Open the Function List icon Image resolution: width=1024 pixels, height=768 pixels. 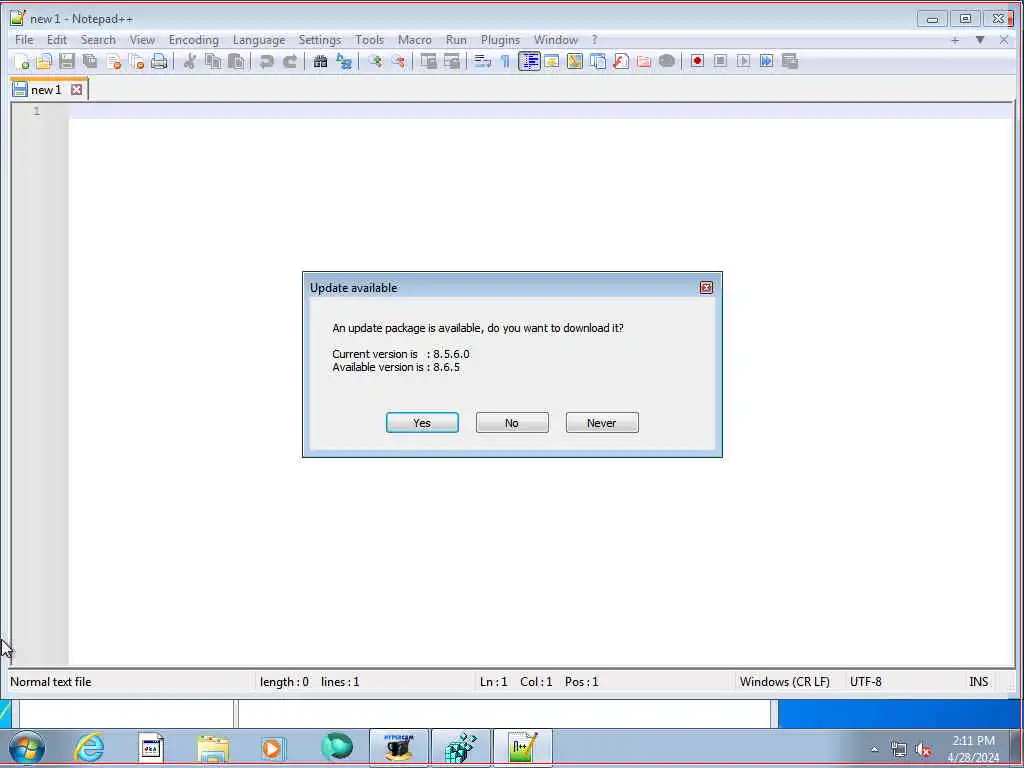click(621, 61)
